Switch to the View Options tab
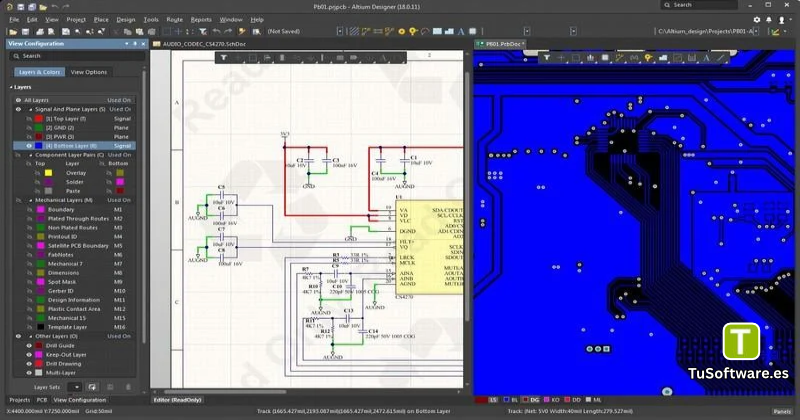Screen dimensions: 800x420 [x=89, y=72]
